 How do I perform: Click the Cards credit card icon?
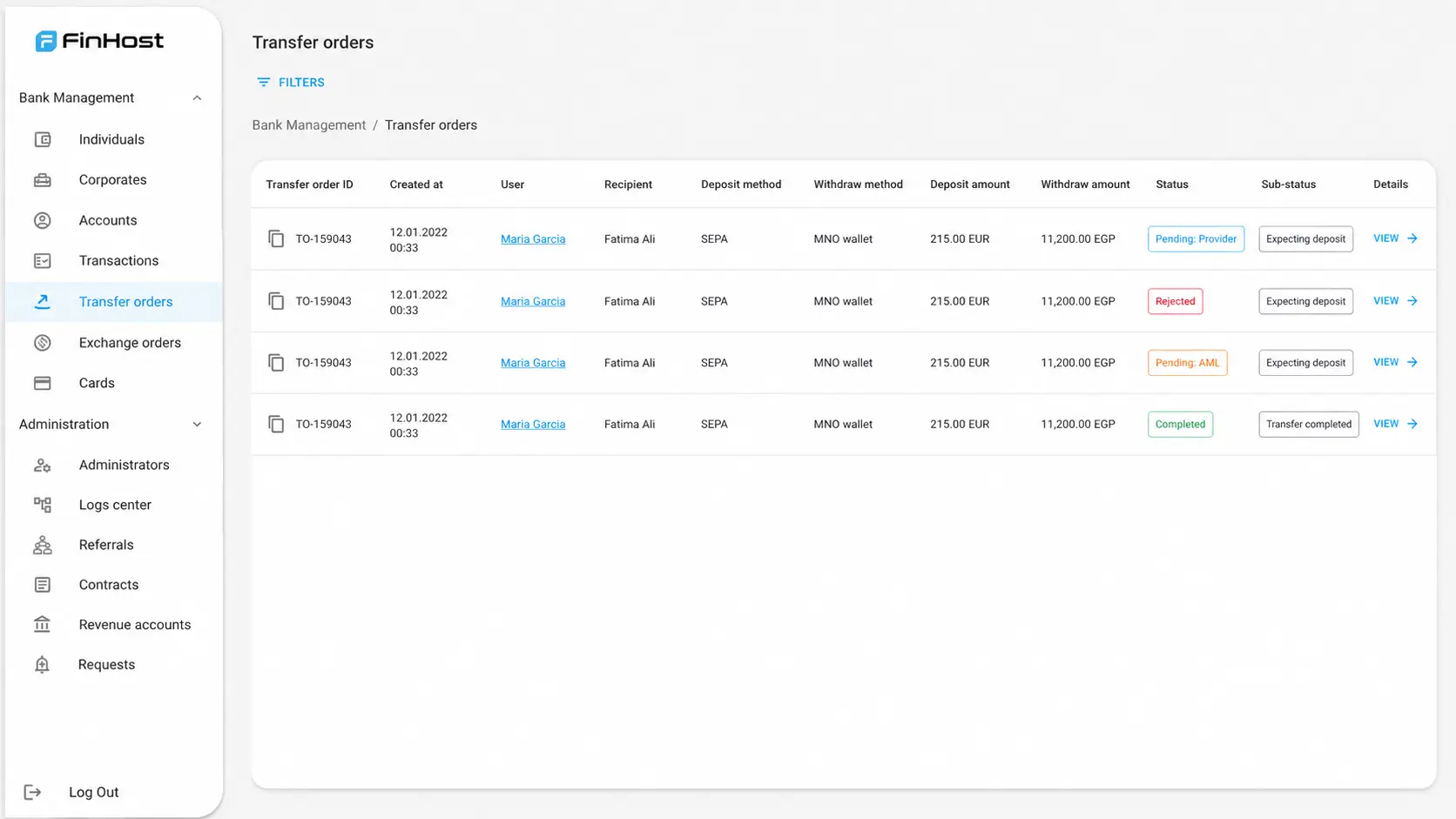(x=42, y=383)
